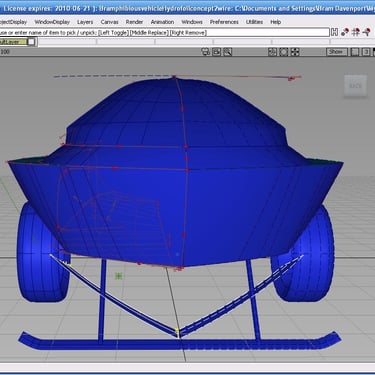Select the zoom magnifier icon in viewport bar

[228, 52]
